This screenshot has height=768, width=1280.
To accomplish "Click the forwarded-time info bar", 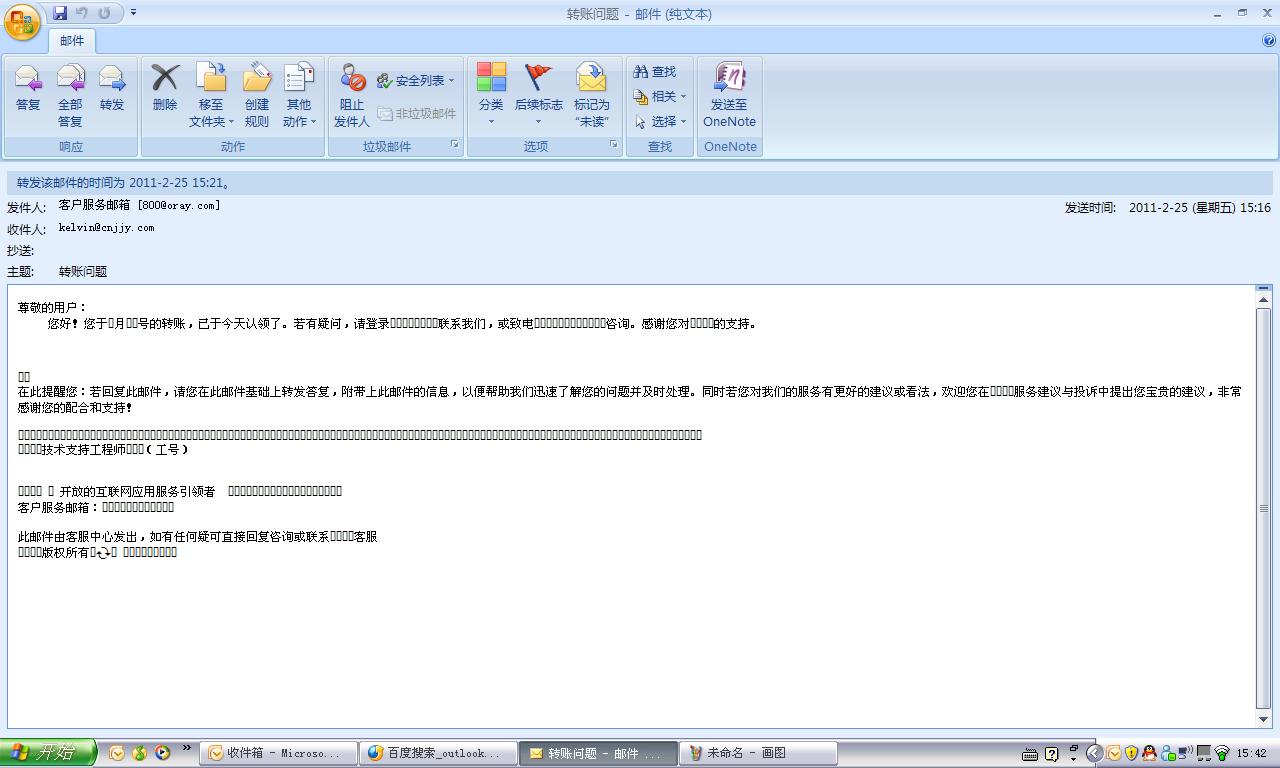I will [x=640, y=183].
